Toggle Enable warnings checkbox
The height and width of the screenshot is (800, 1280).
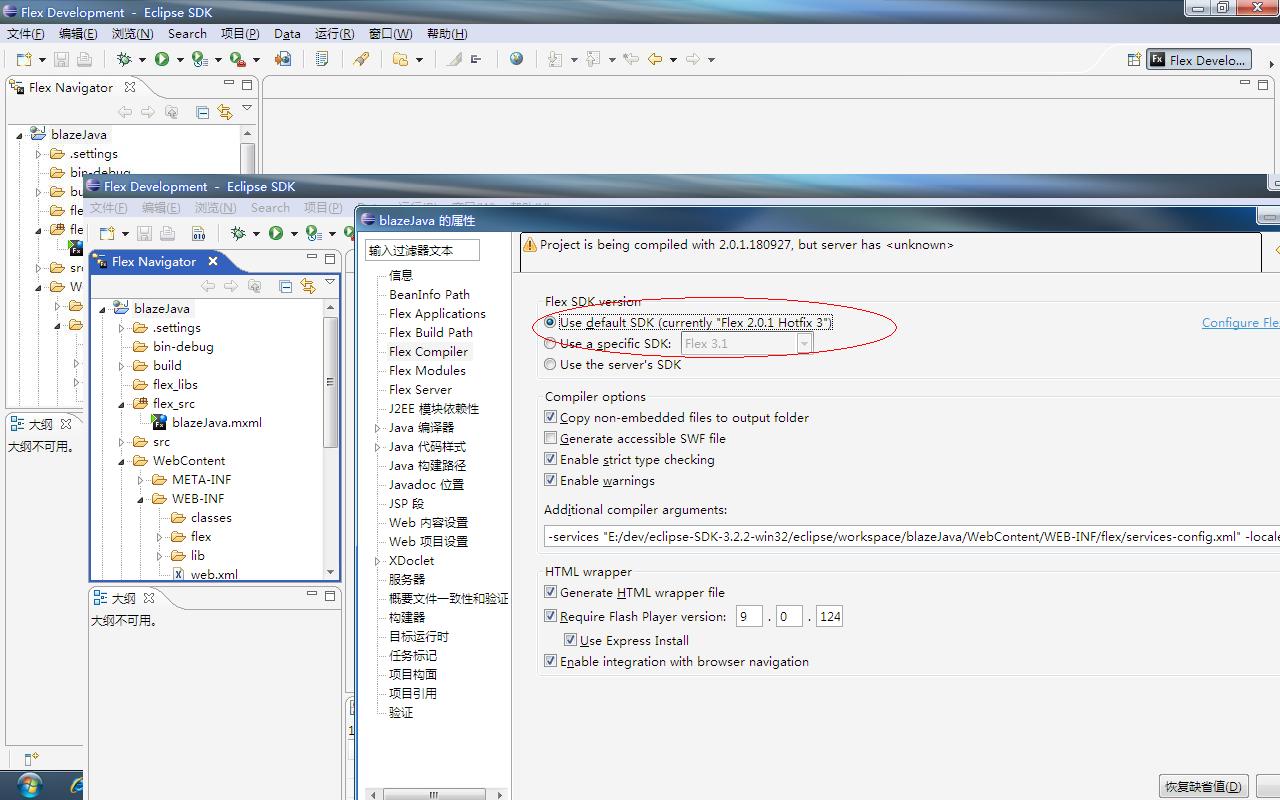coord(550,480)
